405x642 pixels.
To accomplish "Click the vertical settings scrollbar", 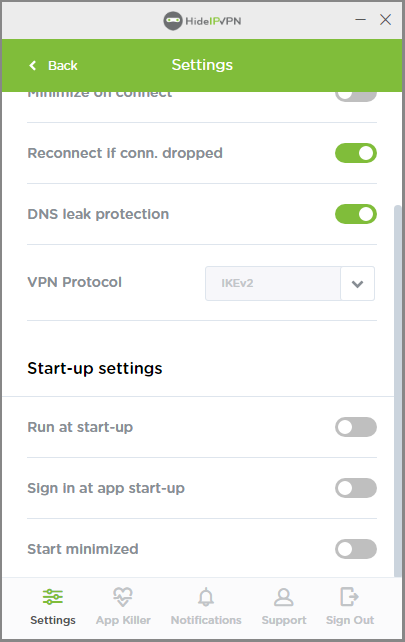I will click(398, 391).
